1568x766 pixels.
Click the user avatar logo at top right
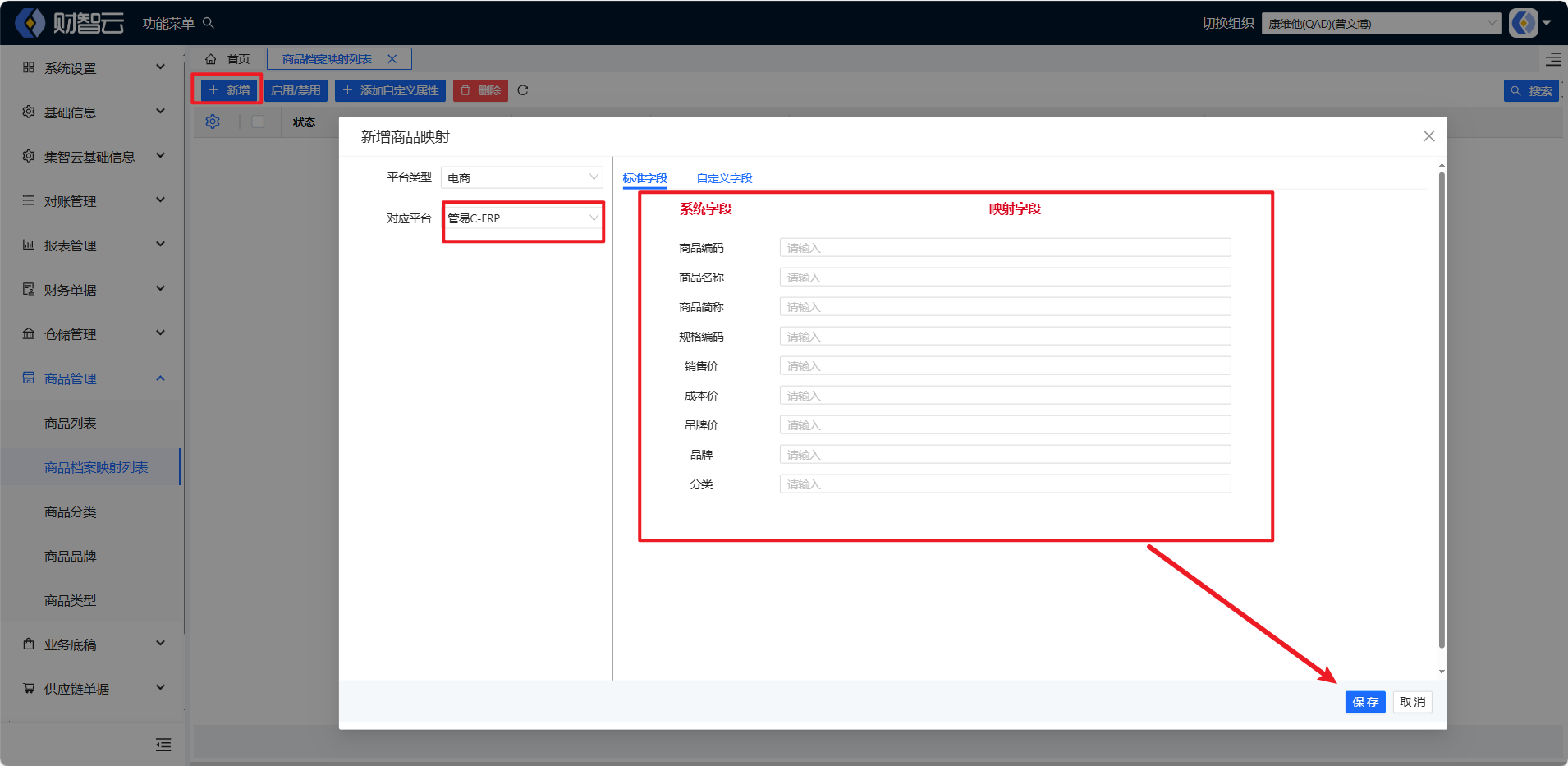[x=1524, y=23]
